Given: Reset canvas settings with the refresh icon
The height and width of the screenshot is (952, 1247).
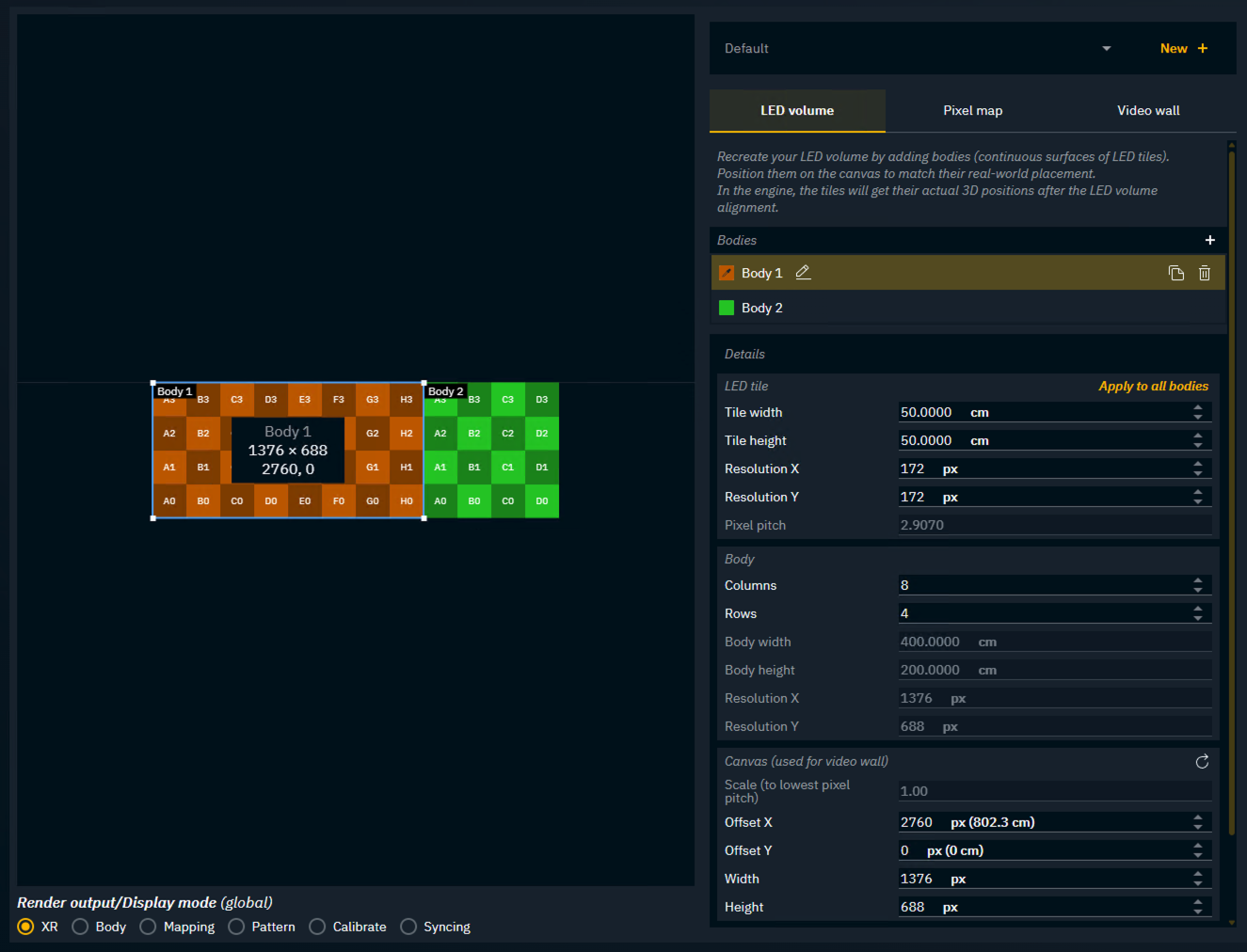Looking at the screenshot, I should click(1202, 762).
